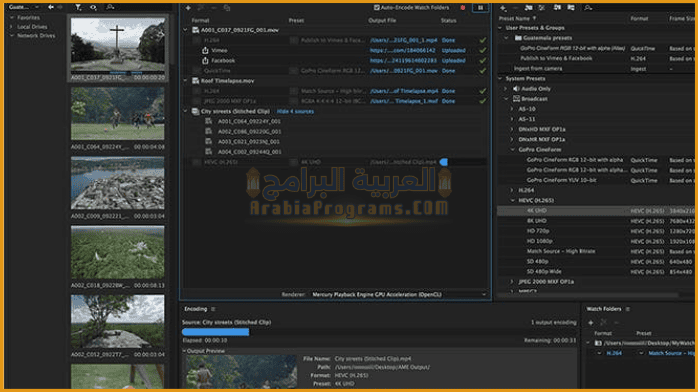Click the eye view-options icon in Media Browser
Image resolution: width=698 pixels, height=392 pixels.
[x=93, y=7]
